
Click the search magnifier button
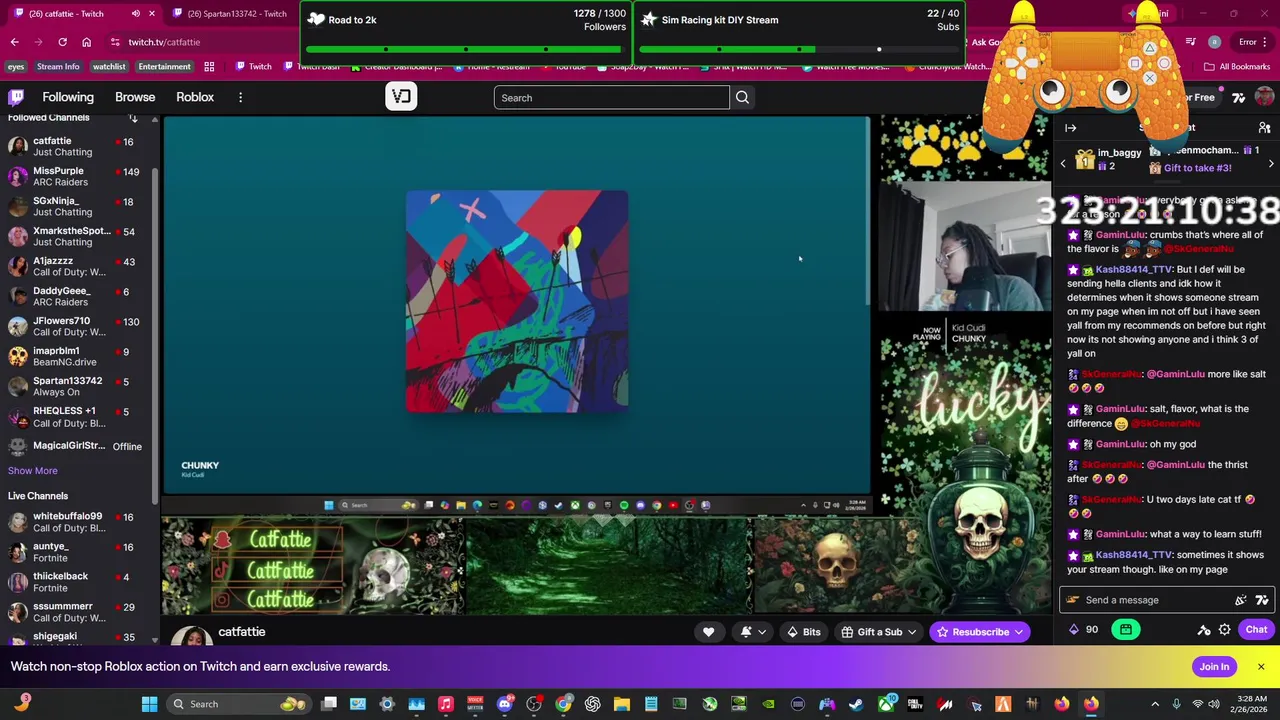click(x=742, y=97)
